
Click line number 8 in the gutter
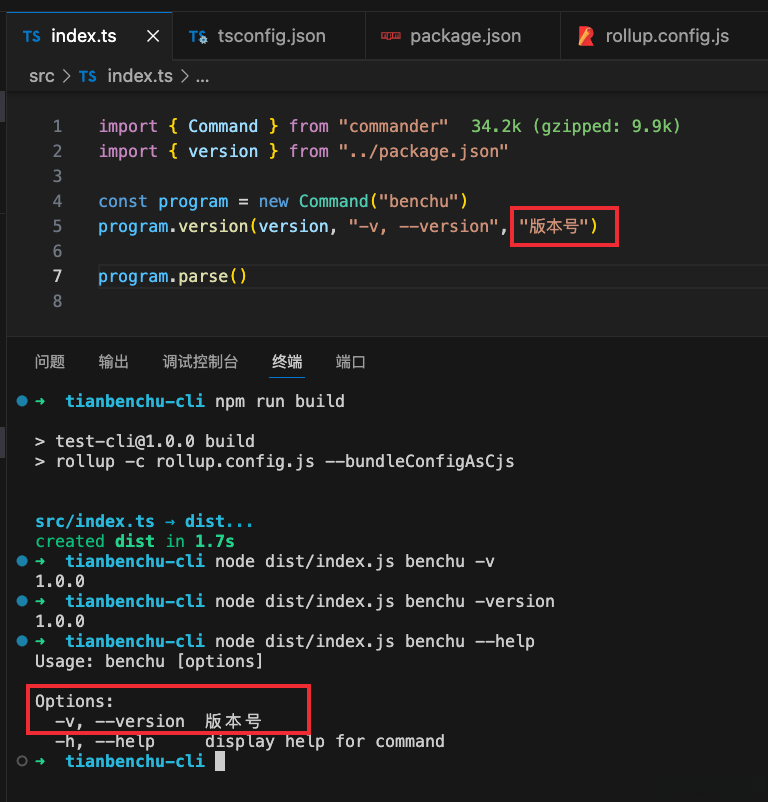[x=57, y=301]
